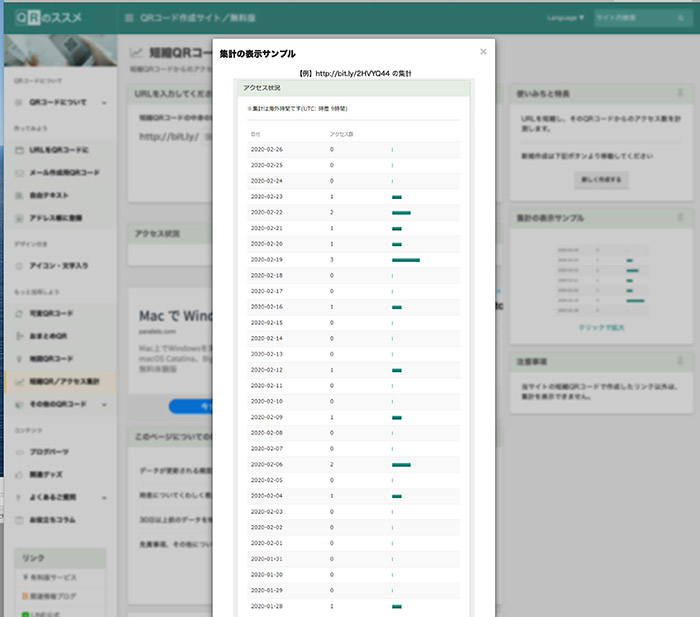Open the Language dropdown
The height and width of the screenshot is (617, 700).
[565, 18]
